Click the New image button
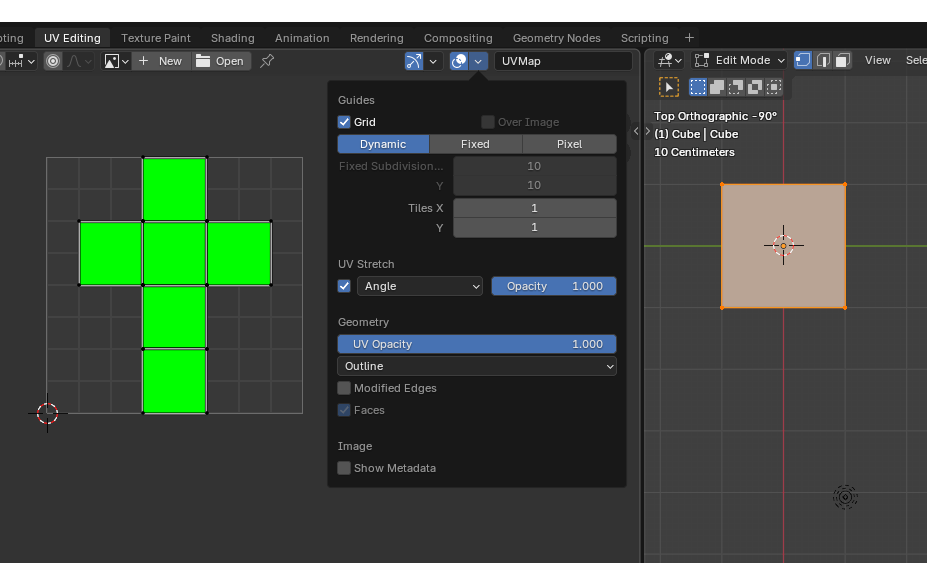The height and width of the screenshot is (563, 927). 161,61
